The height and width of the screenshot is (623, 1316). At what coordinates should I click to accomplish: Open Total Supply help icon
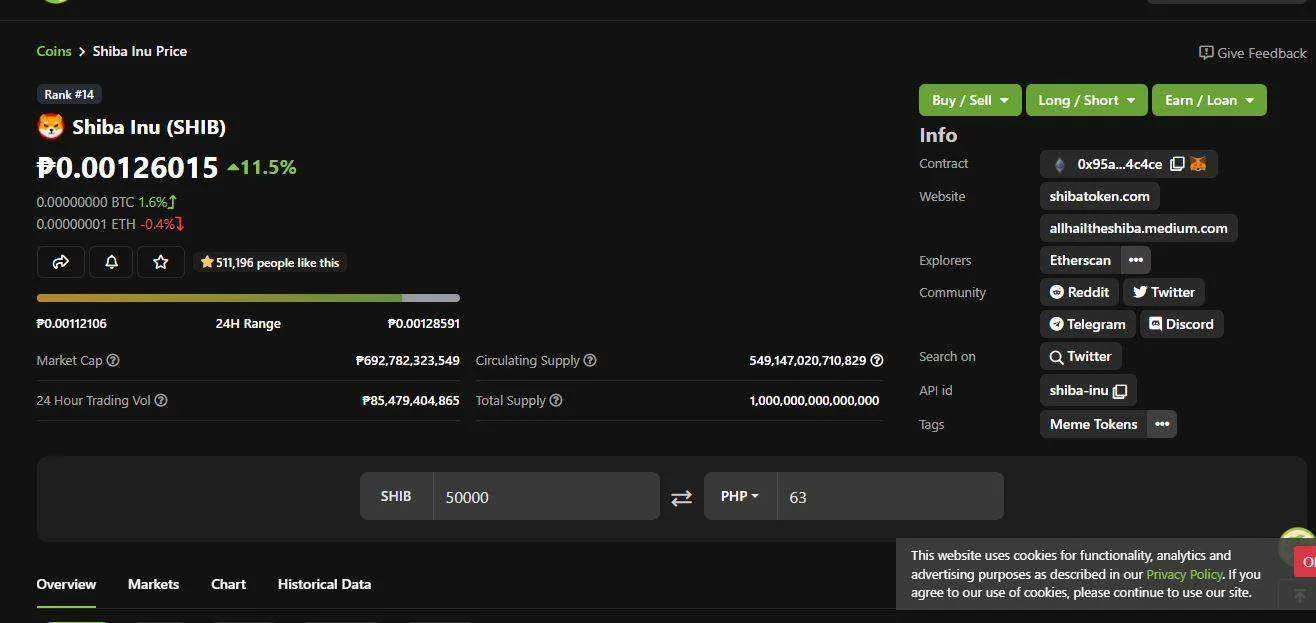tap(556, 400)
